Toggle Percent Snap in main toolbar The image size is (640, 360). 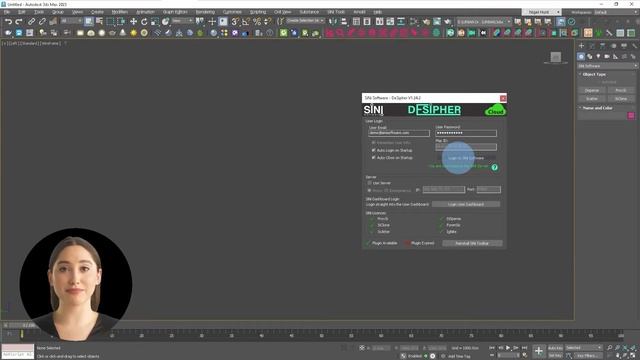(257, 21)
